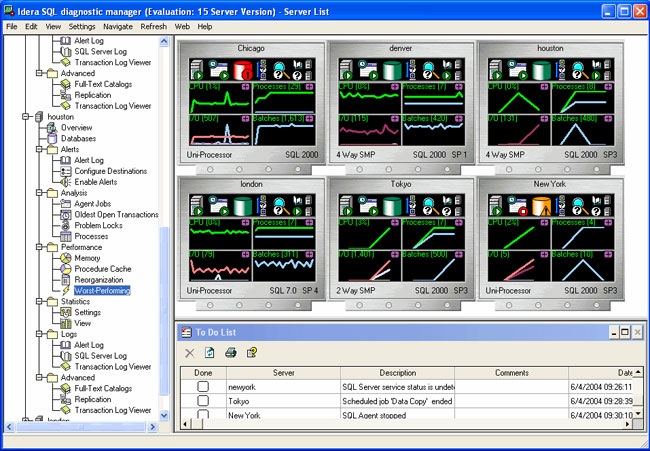Click the magnifier query icon on Chicago panel
Viewport: 650px width, 451px height.
(282, 70)
